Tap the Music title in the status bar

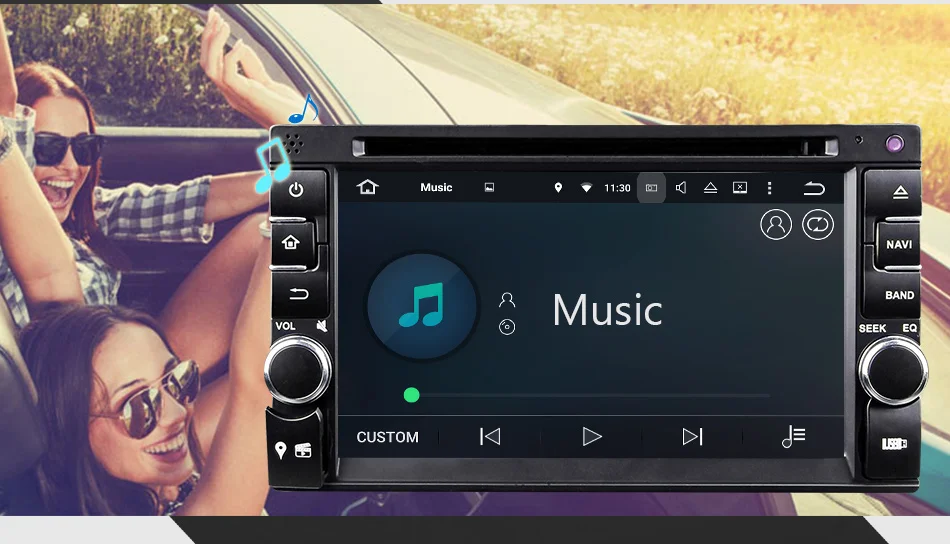coord(436,188)
